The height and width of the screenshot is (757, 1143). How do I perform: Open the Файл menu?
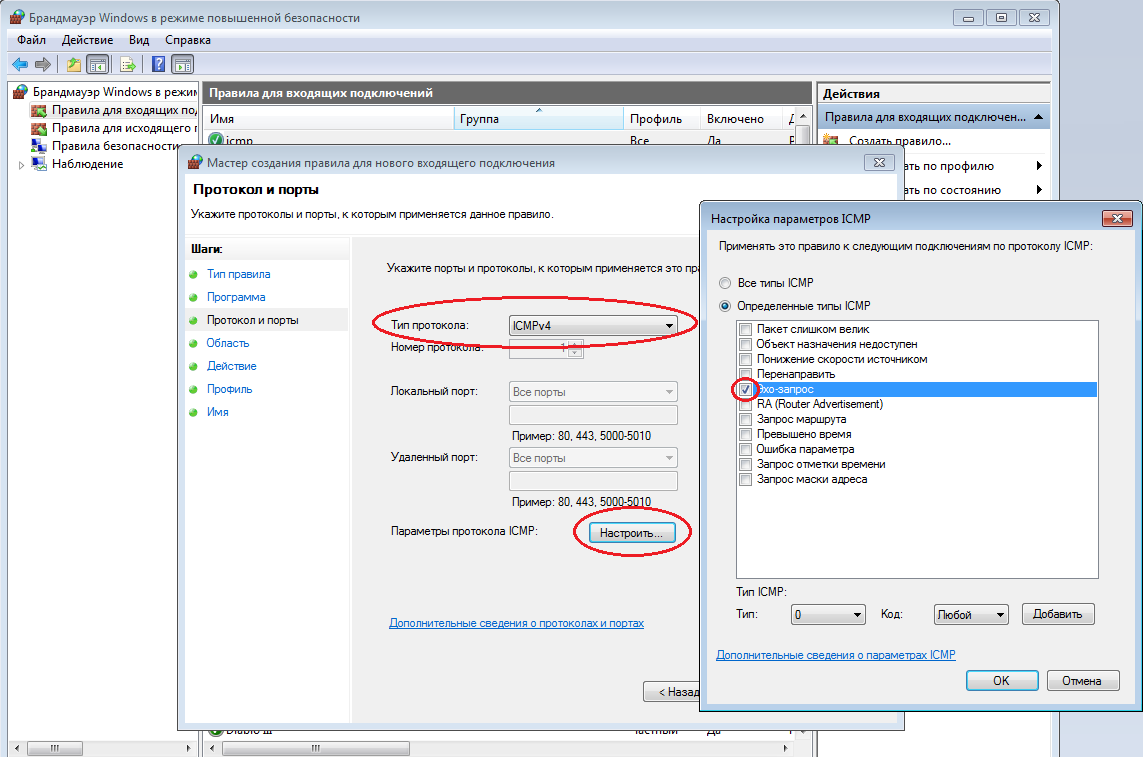coord(31,40)
